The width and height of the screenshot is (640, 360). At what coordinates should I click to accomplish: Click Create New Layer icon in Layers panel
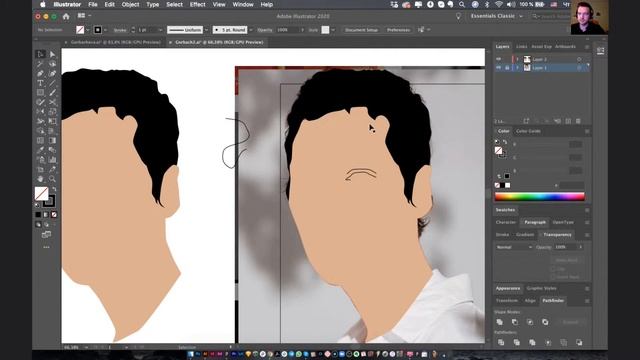pyautogui.click(x=568, y=121)
